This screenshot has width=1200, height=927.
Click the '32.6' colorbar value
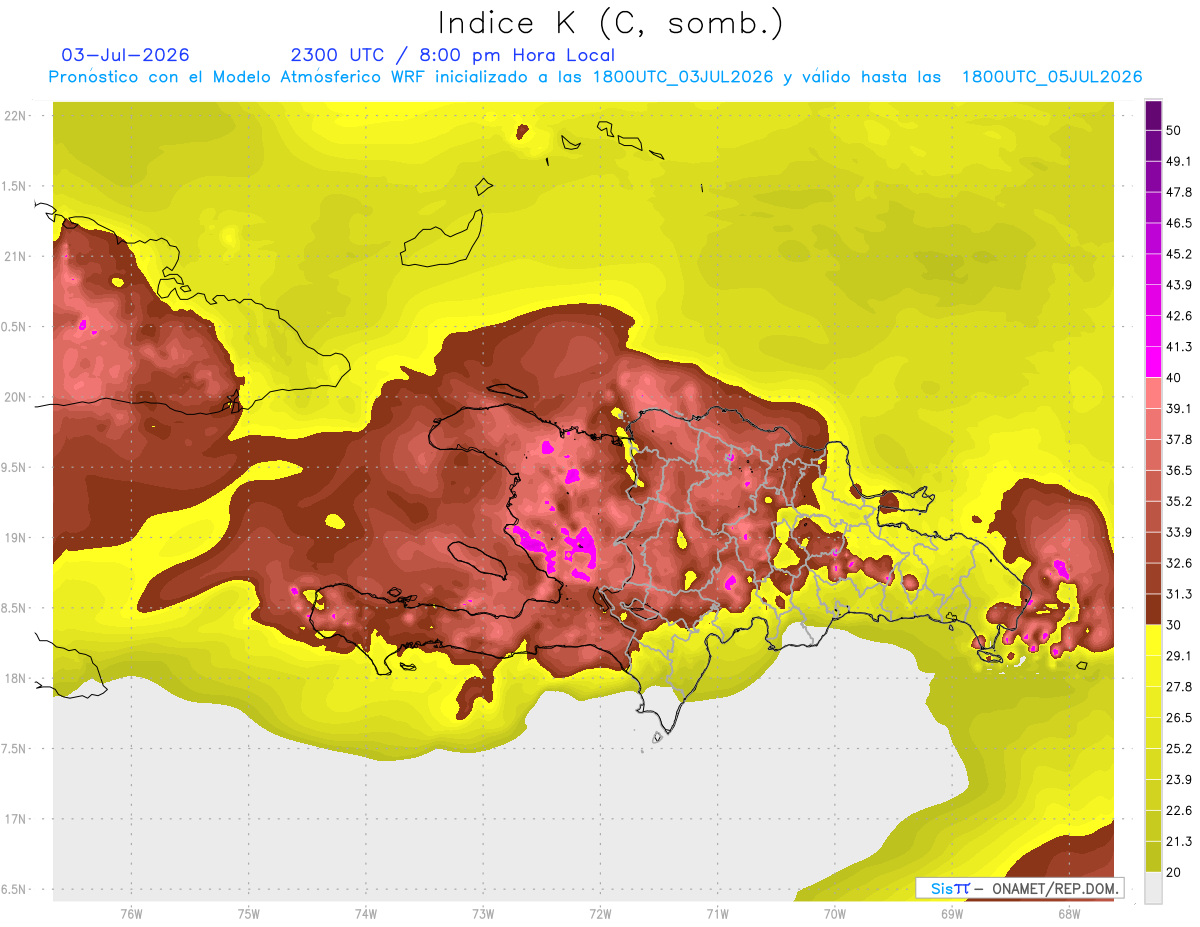tap(1181, 563)
